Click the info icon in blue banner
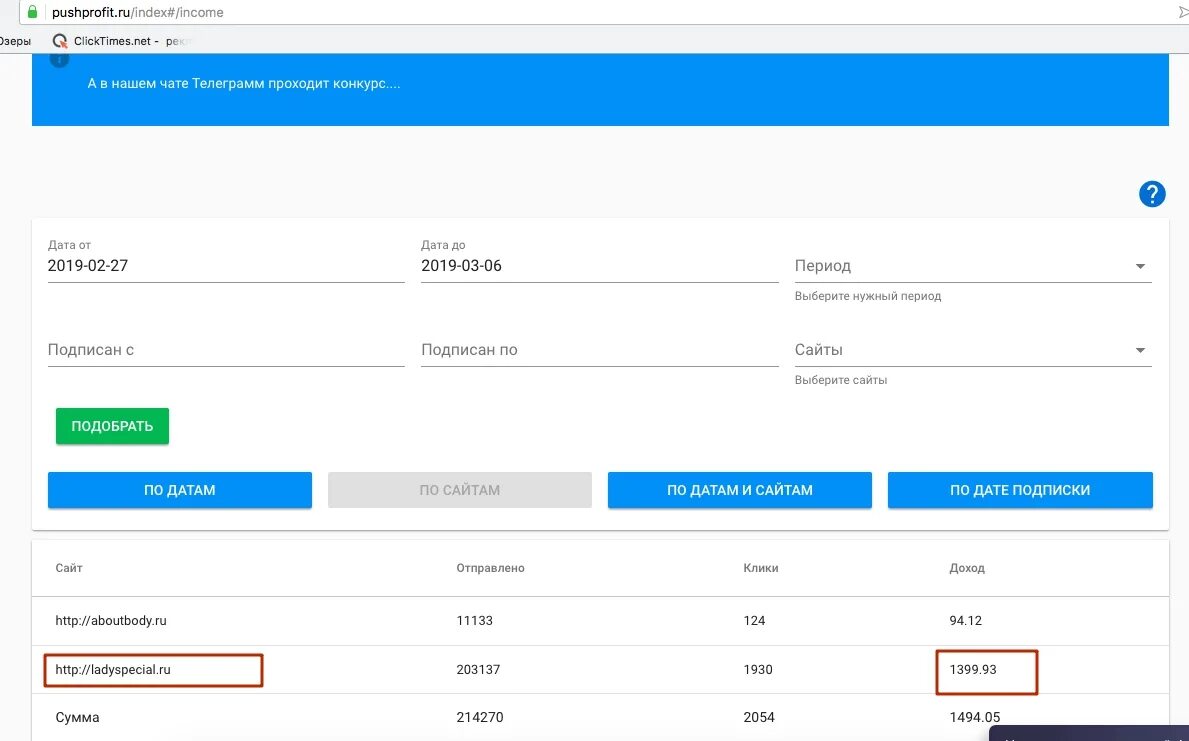Screen dimensions: 1189x741 59,59
